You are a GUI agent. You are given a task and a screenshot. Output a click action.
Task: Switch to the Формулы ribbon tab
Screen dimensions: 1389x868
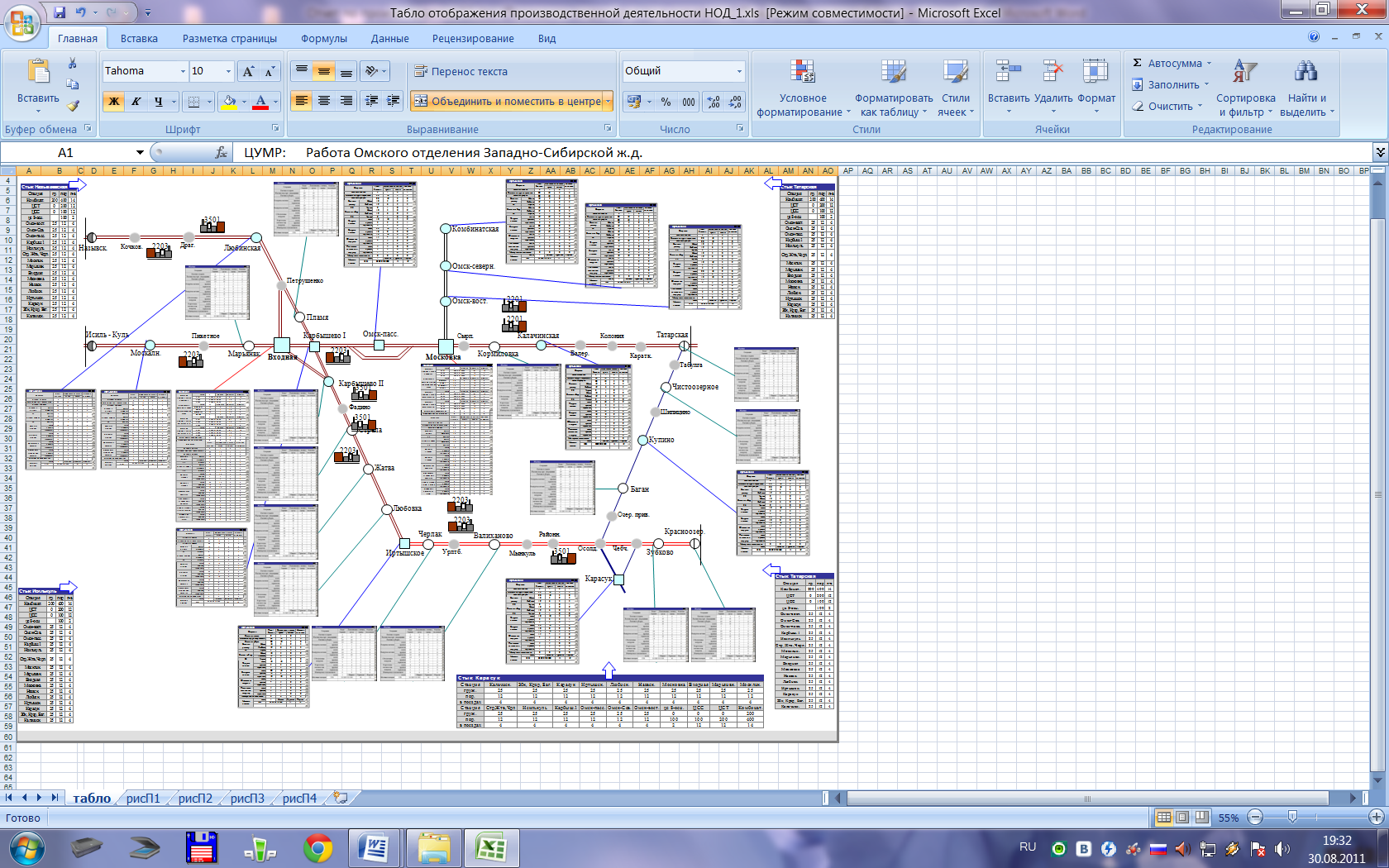[324, 38]
